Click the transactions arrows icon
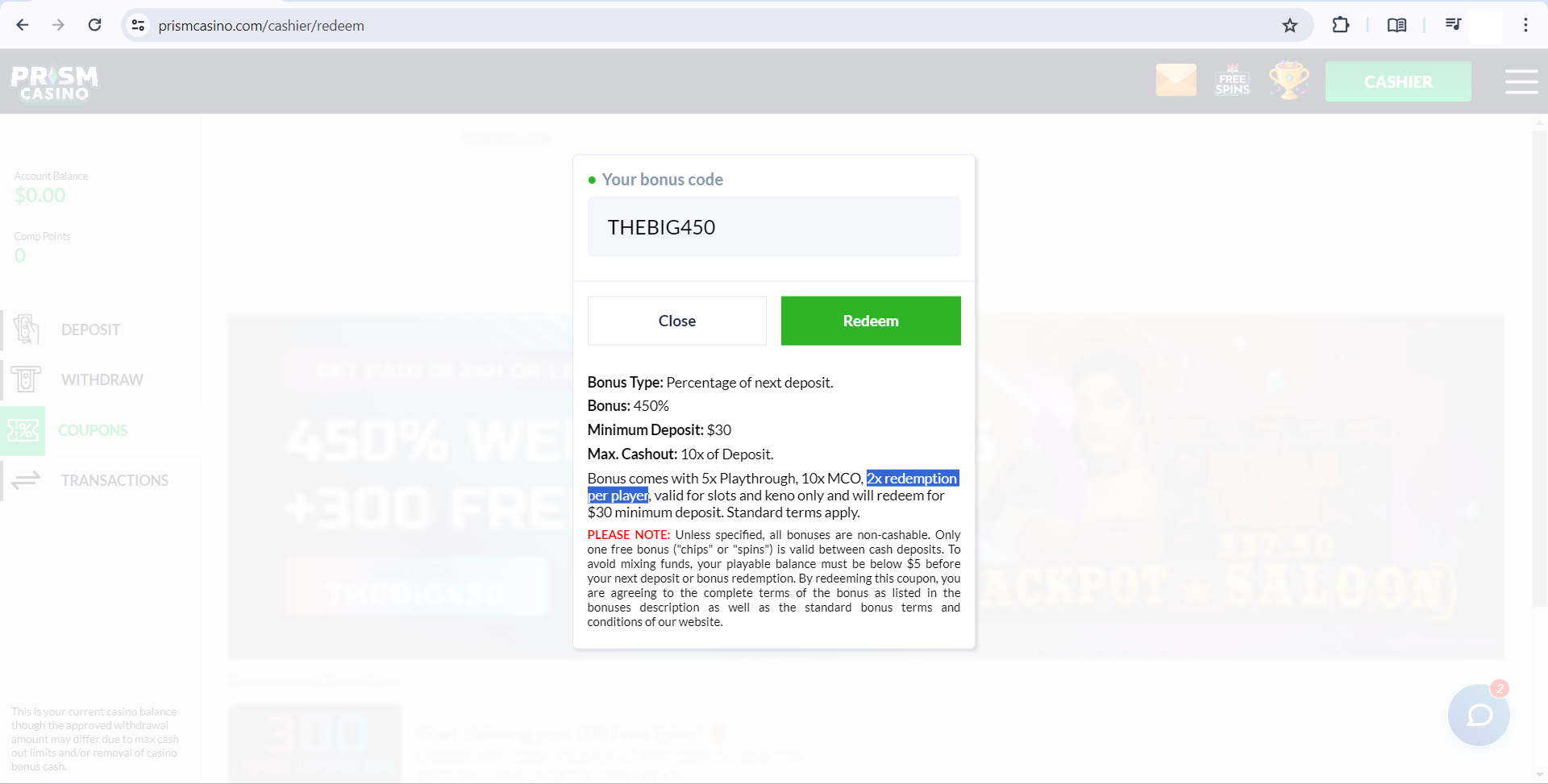The width and height of the screenshot is (1548, 784). tap(26, 480)
